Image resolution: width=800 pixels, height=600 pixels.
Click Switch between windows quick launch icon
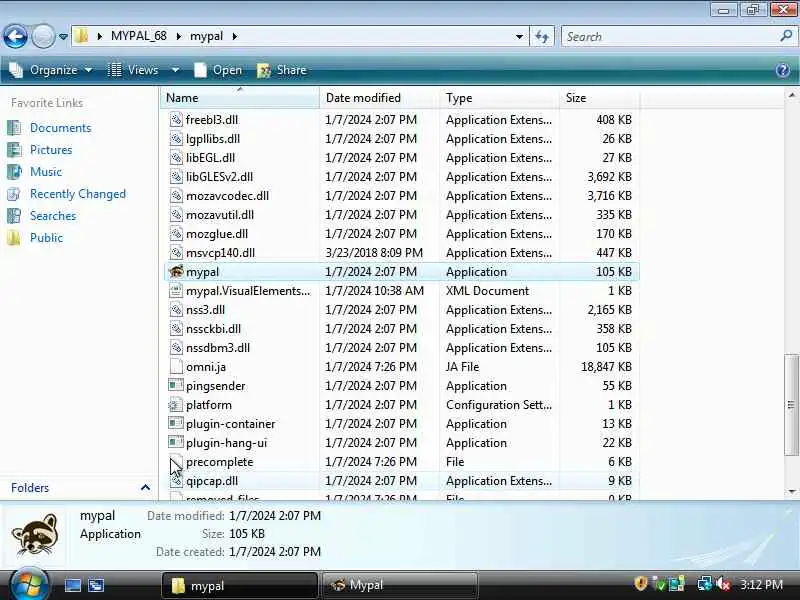96,585
